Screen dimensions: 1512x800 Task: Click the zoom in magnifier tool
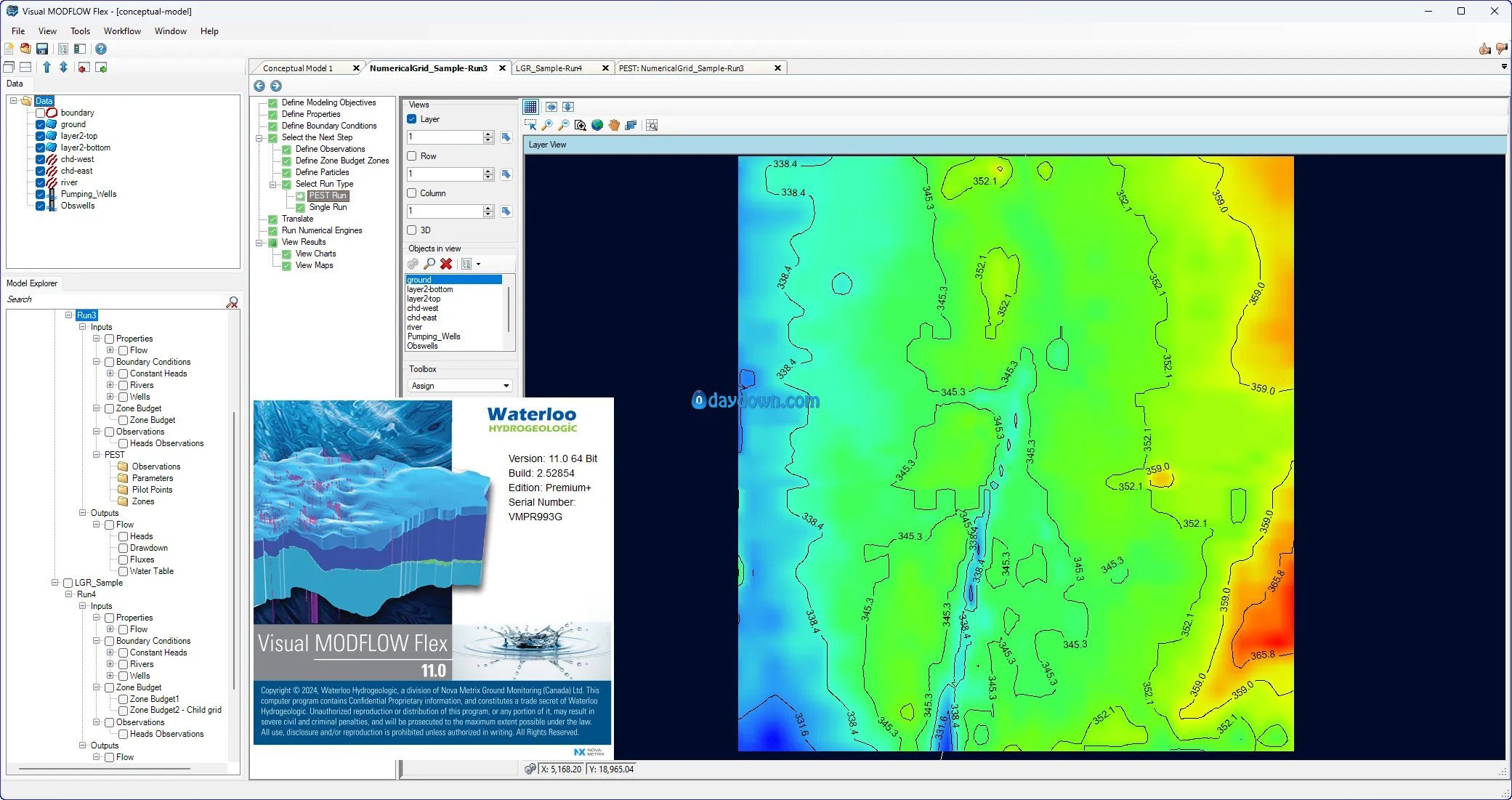(547, 125)
